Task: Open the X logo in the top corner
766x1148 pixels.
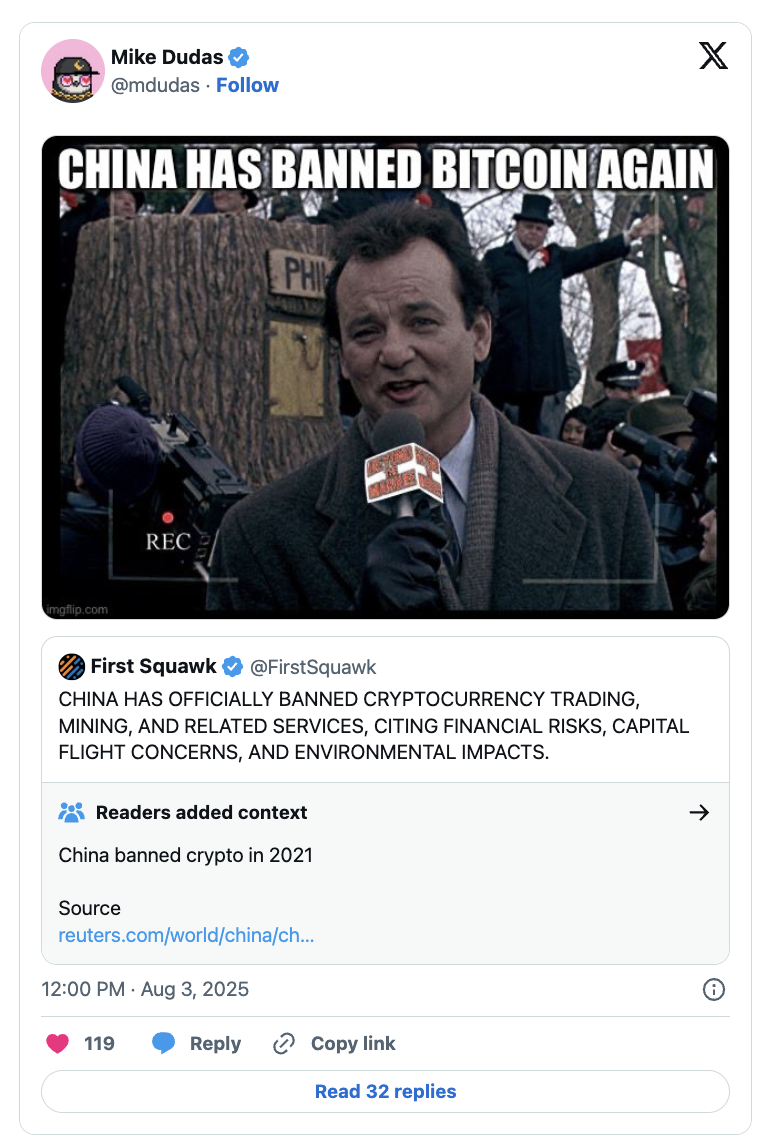Action: pyautogui.click(x=713, y=56)
